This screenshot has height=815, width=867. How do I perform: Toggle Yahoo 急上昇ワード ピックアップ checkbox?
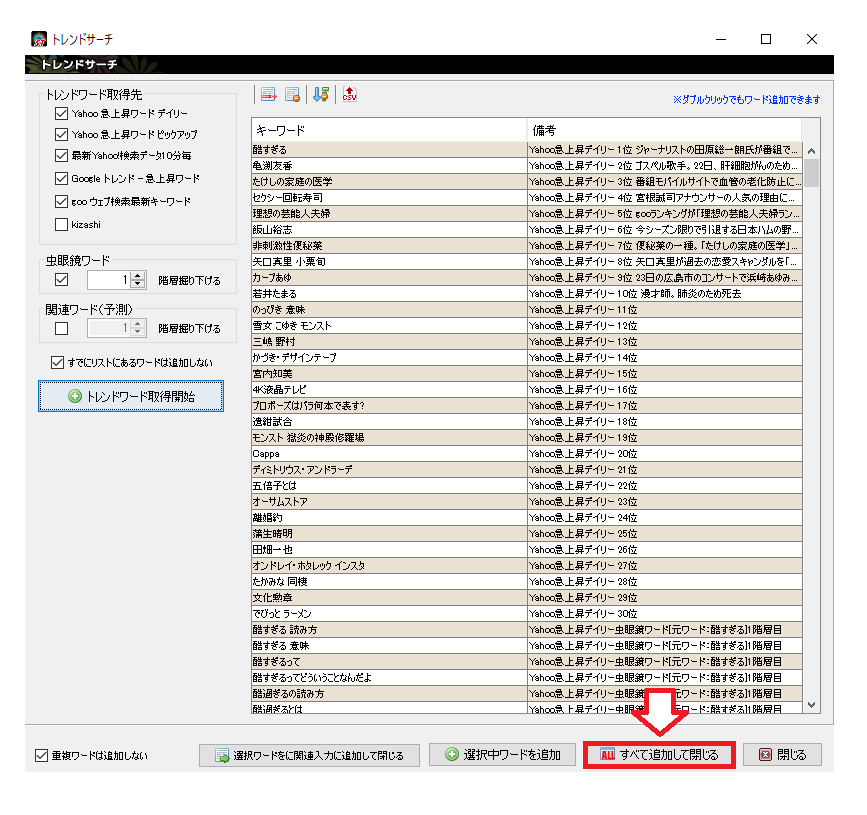[61, 135]
